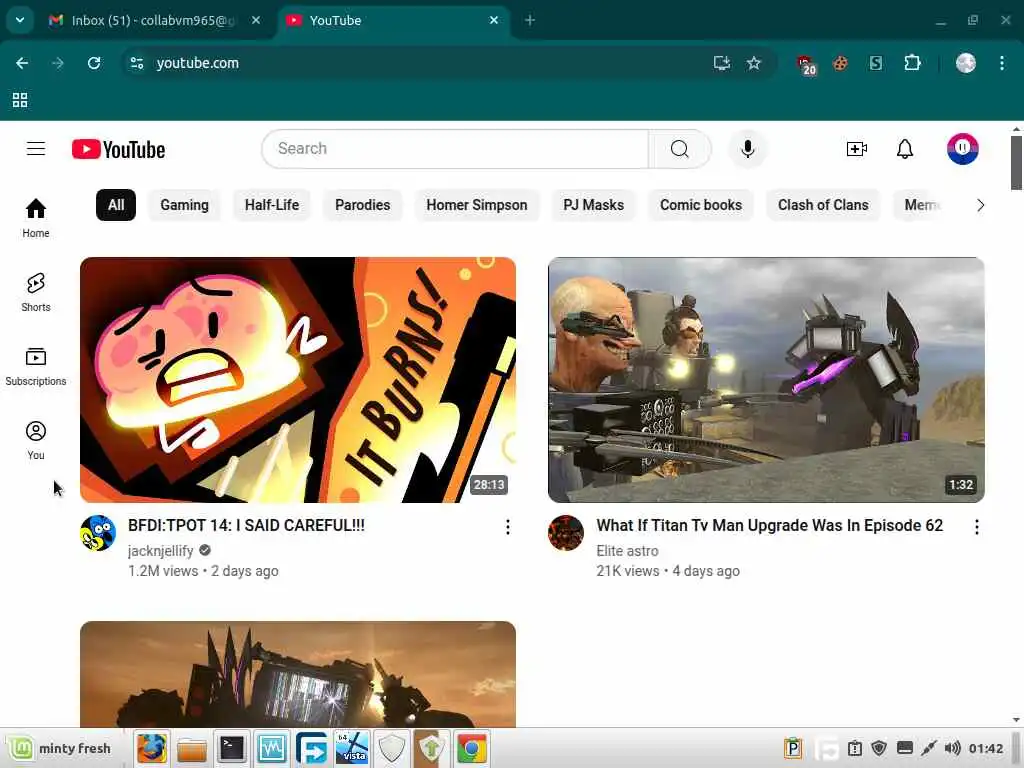Close the Gmail Inbox tab
The height and width of the screenshot is (768, 1024).
click(256, 20)
